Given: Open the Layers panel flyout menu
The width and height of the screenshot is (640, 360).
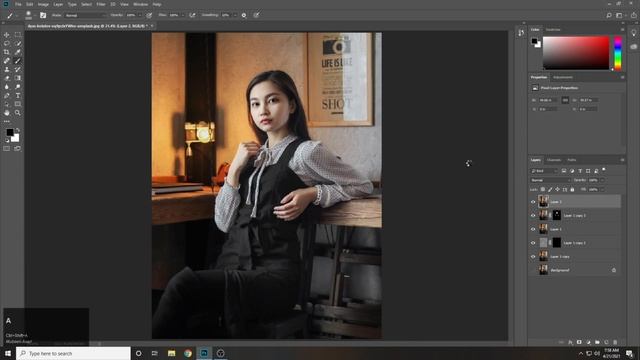Looking at the screenshot, I should tap(622, 160).
